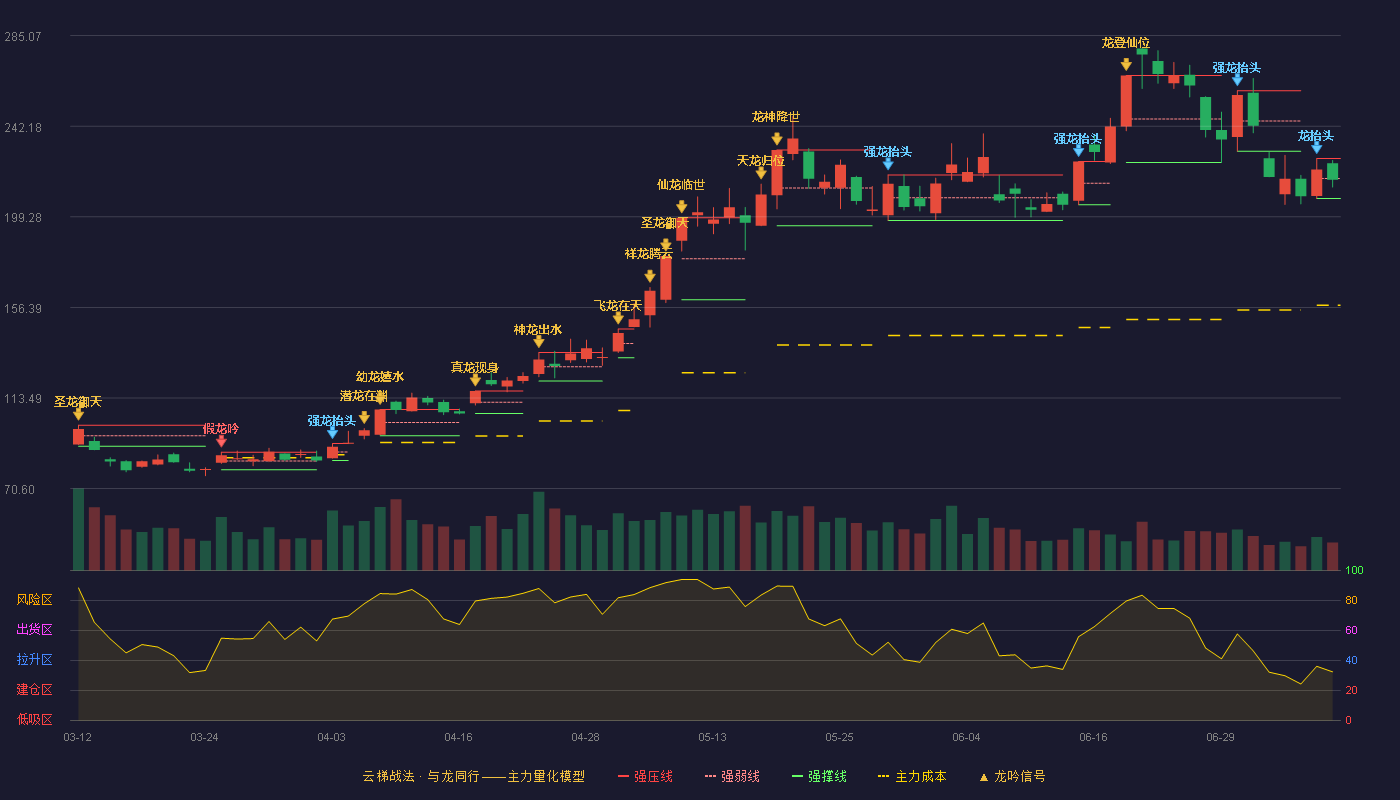This screenshot has height=800, width=1400.
Task: Click the 156.39 price axis value
Action: [23, 309]
